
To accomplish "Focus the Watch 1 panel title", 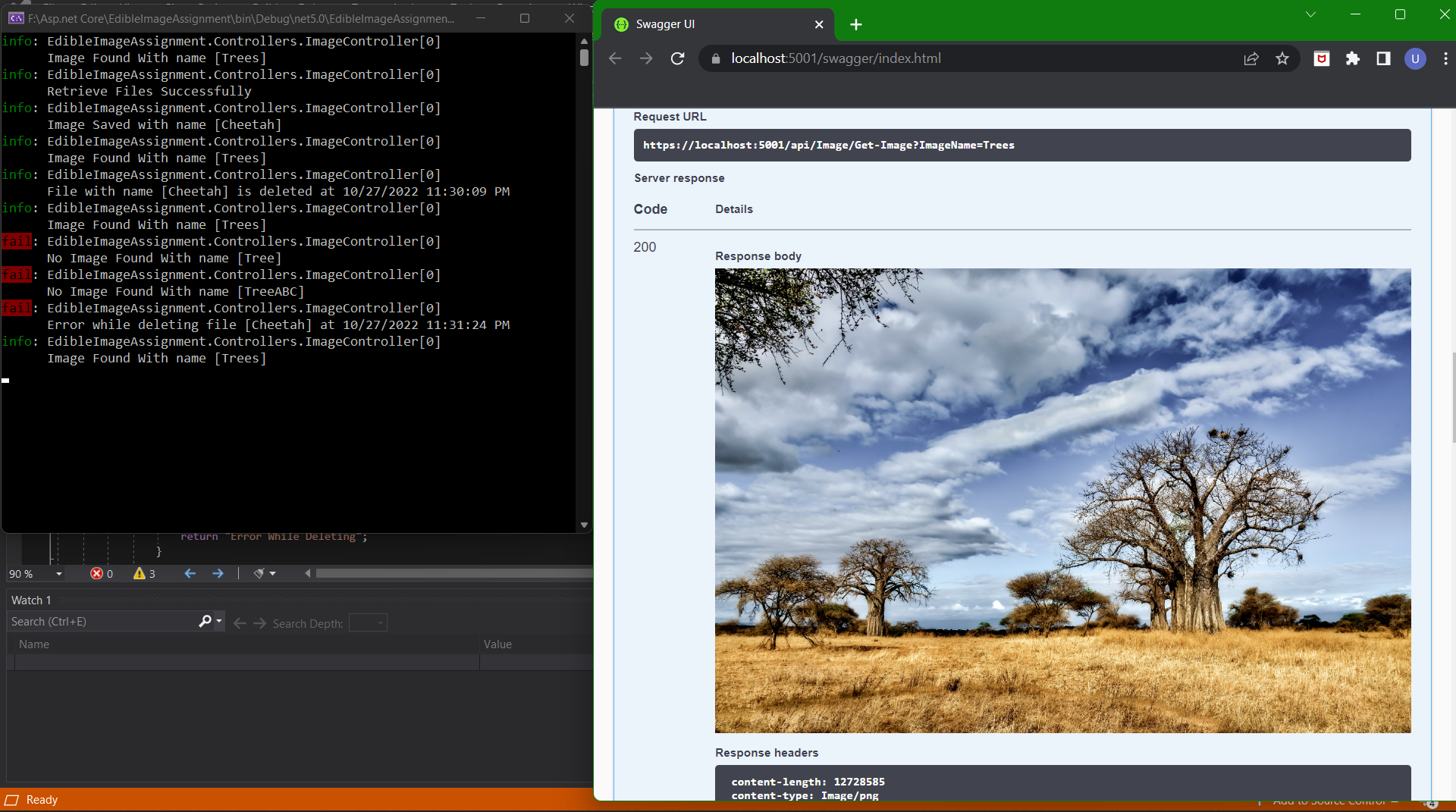I will click(x=31, y=600).
